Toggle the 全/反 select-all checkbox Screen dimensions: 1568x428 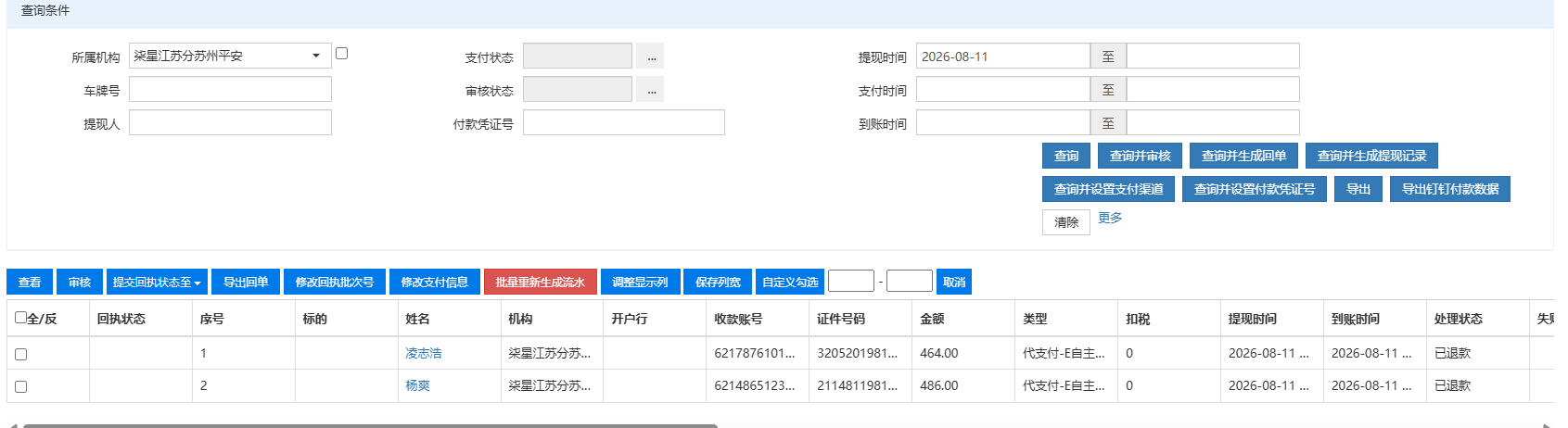tap(20, 318)
